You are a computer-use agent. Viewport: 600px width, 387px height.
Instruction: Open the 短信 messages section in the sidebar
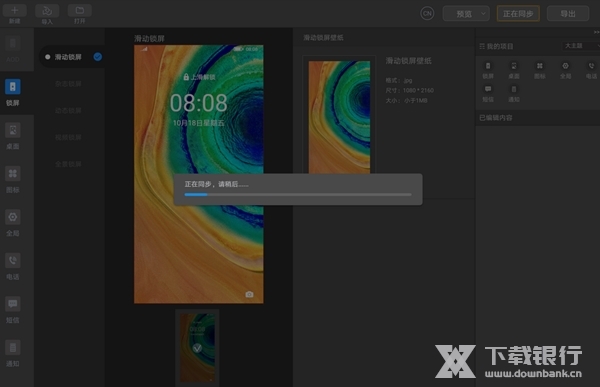(13, 310)
